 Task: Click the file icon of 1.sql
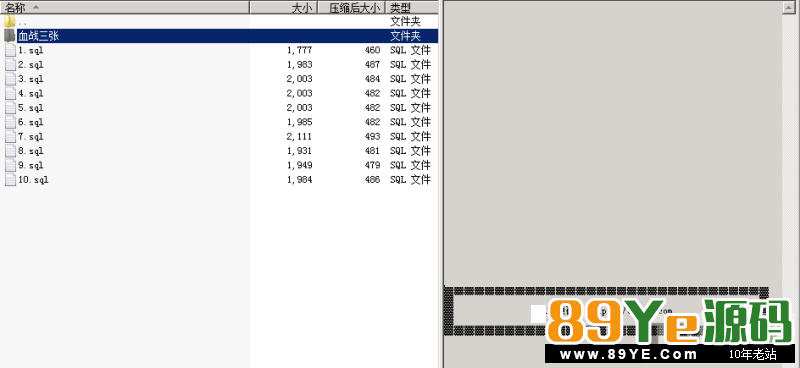[10, 50]
